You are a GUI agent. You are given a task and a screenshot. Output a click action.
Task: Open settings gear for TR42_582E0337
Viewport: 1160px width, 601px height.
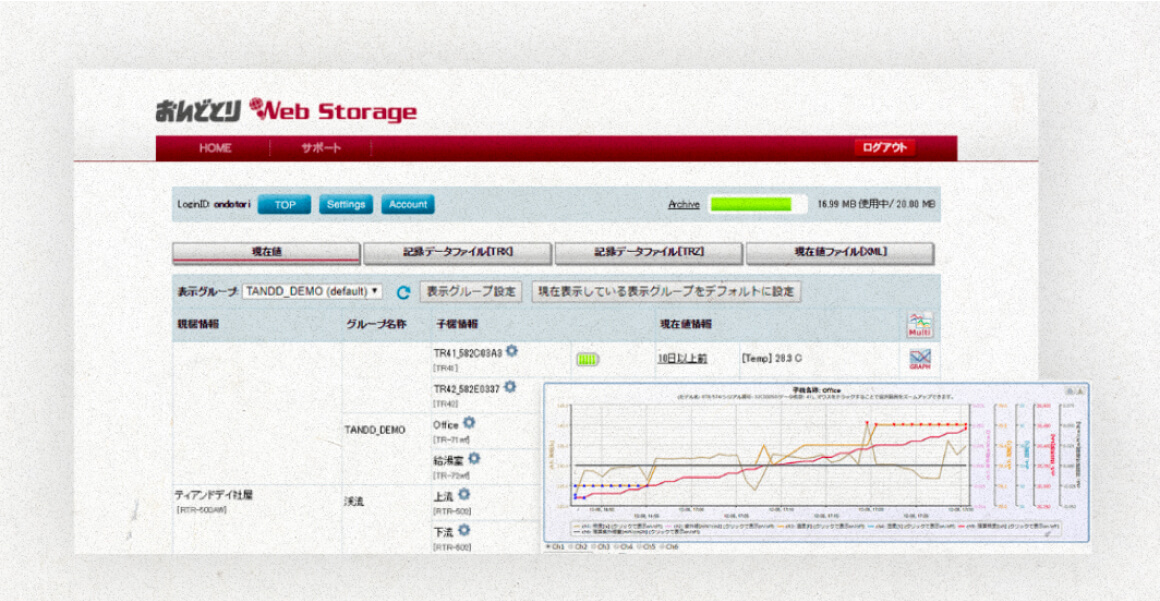(x=510, y=387)
